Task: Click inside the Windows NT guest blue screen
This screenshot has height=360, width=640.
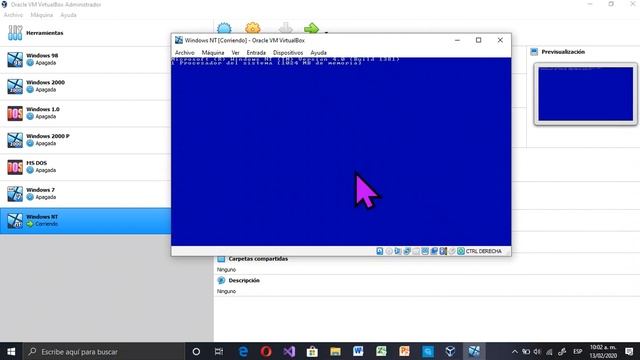Action: tap(341, 151)
